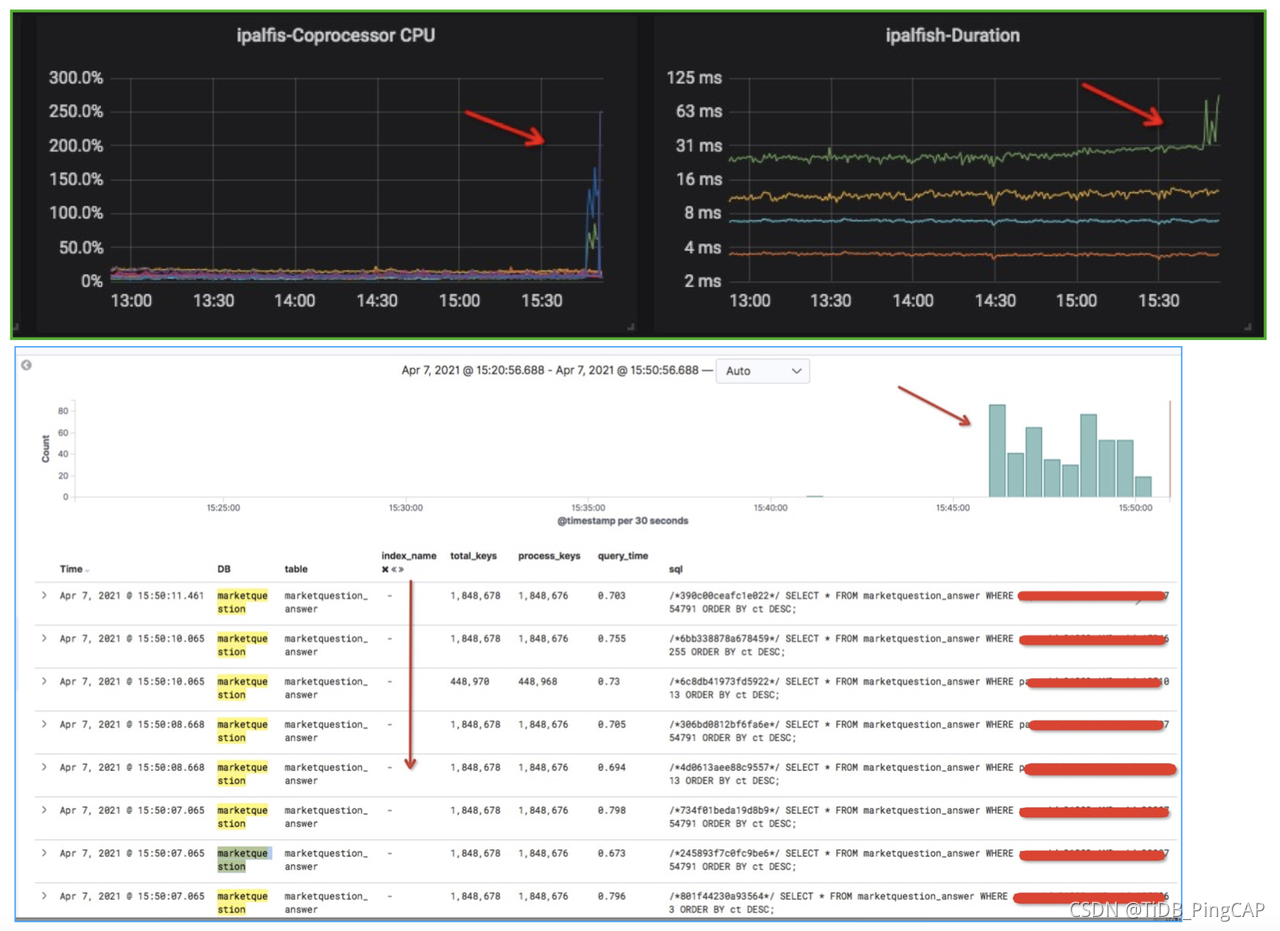Click the sql column header
The width and height of the screenshot is (1280, 931).
(x=675, y=569)
